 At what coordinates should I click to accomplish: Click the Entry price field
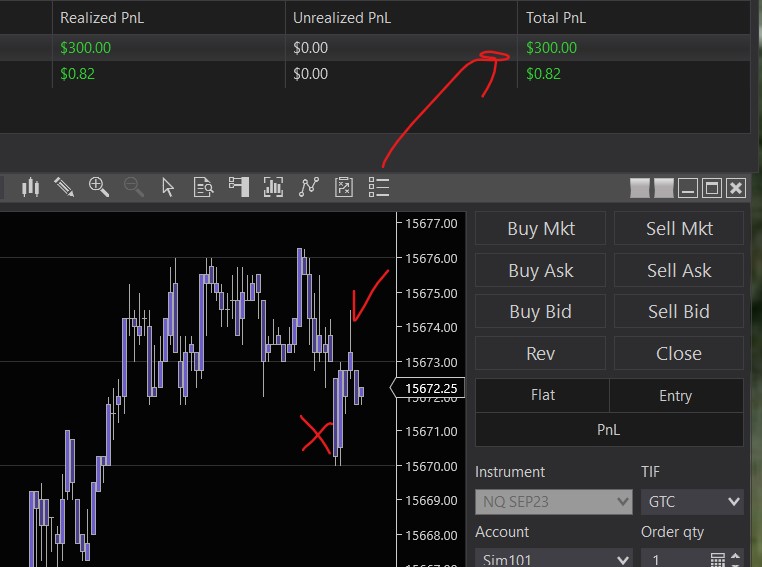[676, 395]
